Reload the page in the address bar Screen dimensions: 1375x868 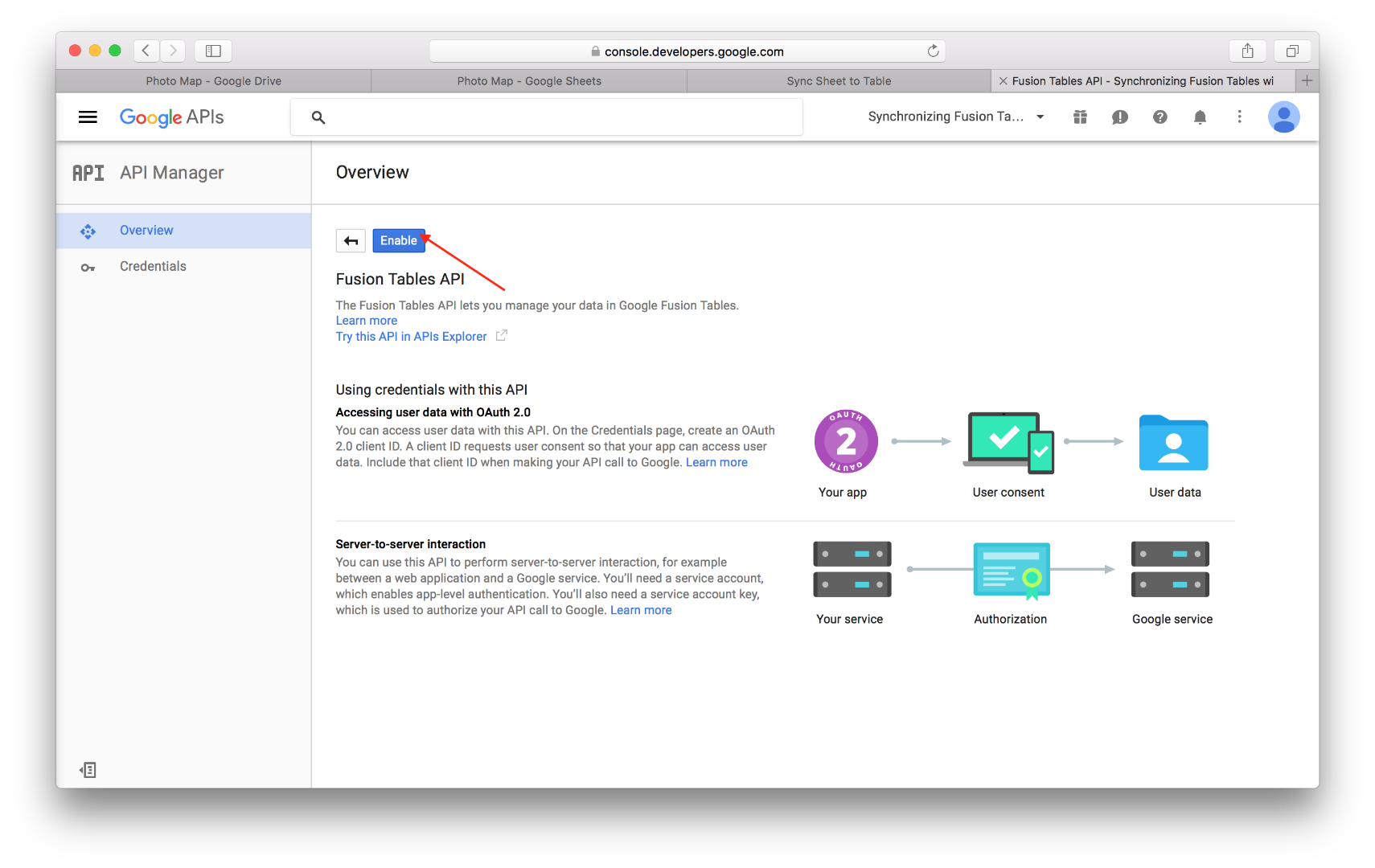933,51
